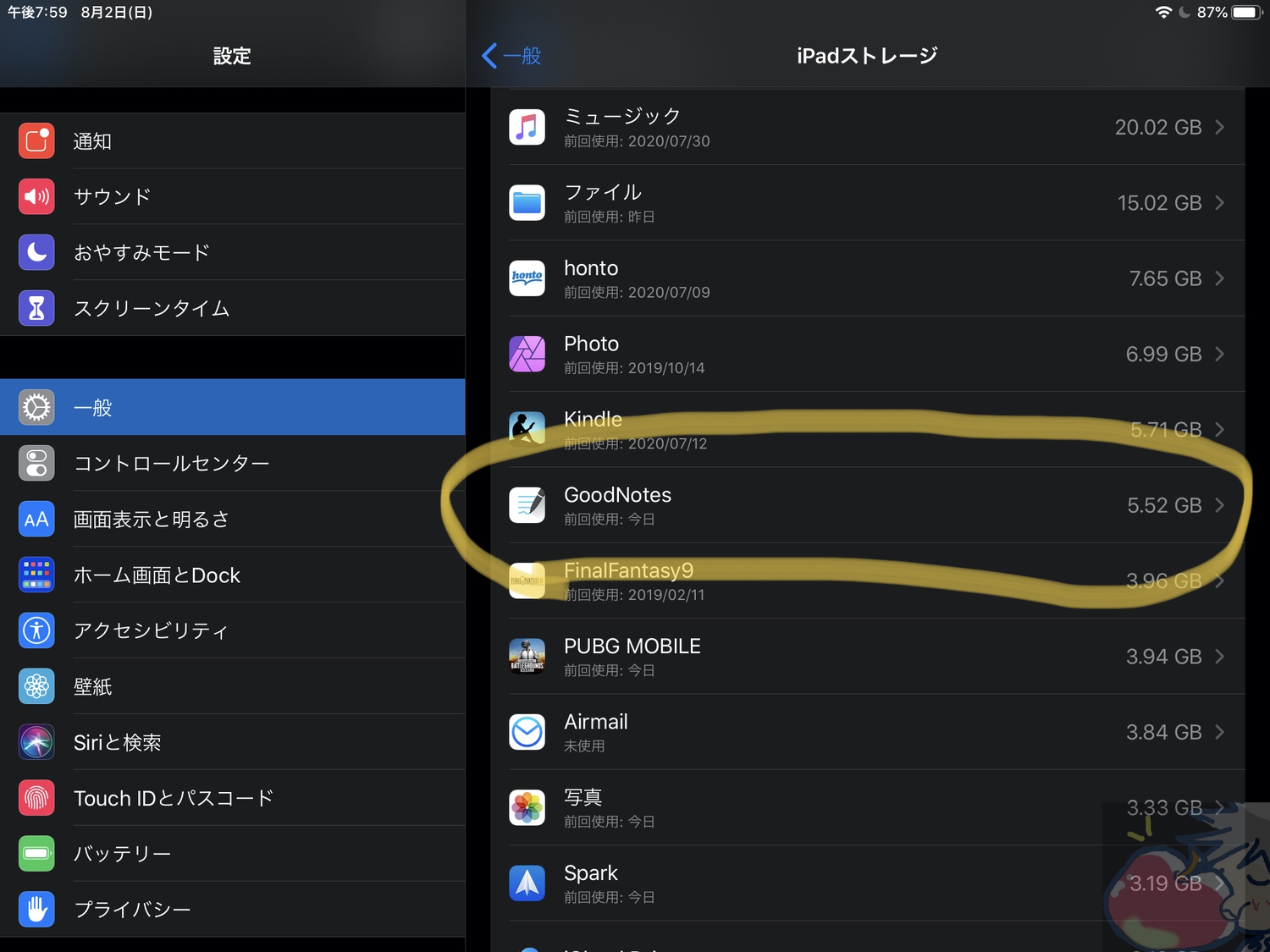Select the 3.94 GB size value
Image resolution: width=1270 pixels, height=952 pixels.
click(x=1164, y=657)
